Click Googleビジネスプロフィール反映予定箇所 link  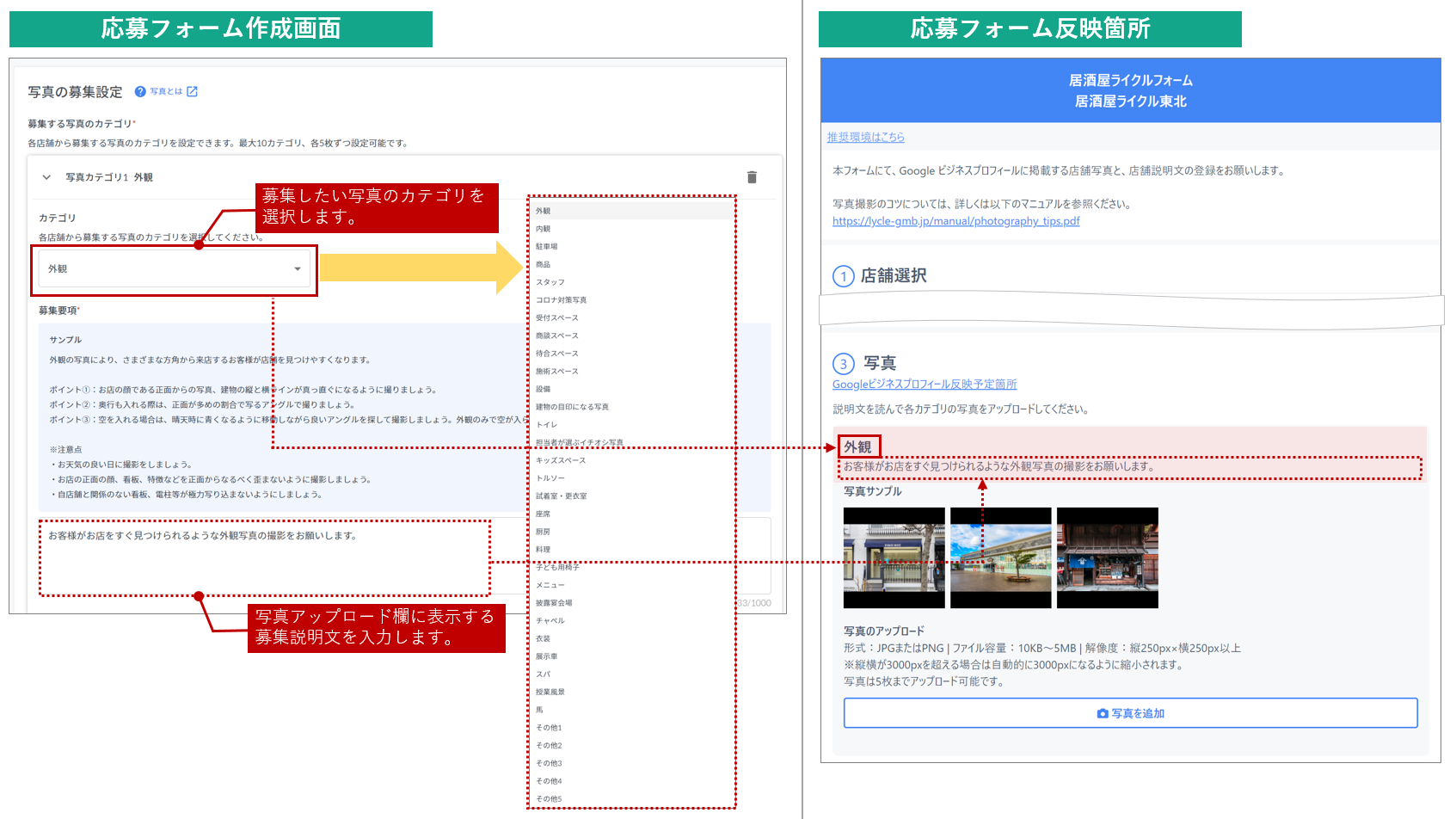(x=924, y=385)
